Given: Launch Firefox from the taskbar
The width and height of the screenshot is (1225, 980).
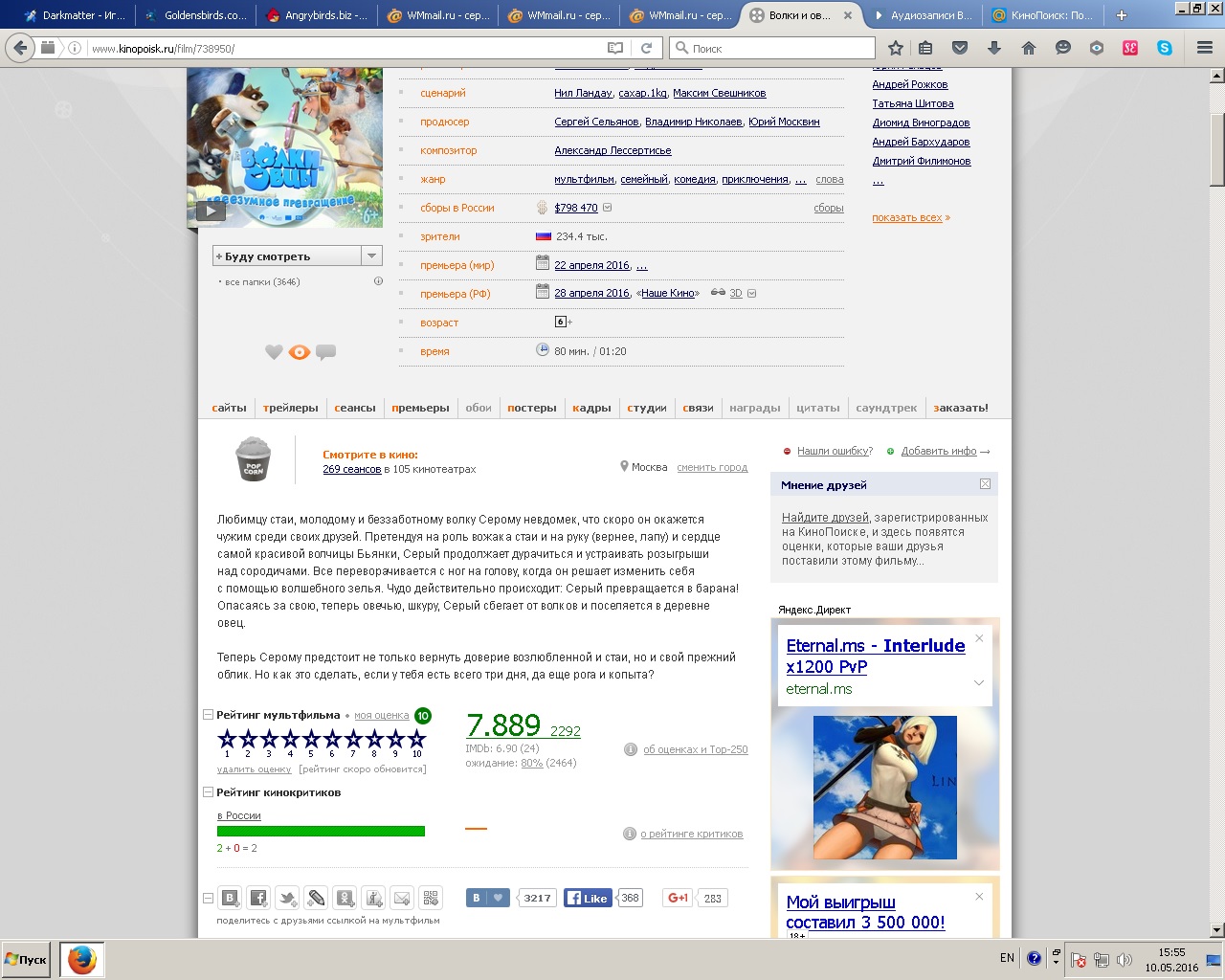Looking at the screenshot, I should click(82, 959).
